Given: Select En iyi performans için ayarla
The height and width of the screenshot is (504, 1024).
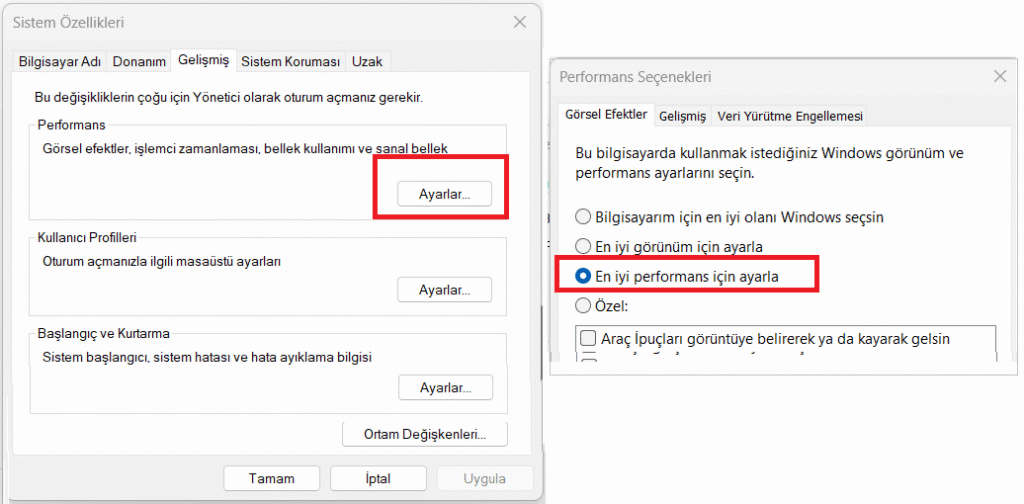Looking at the screenshot, I should (677, 276).
